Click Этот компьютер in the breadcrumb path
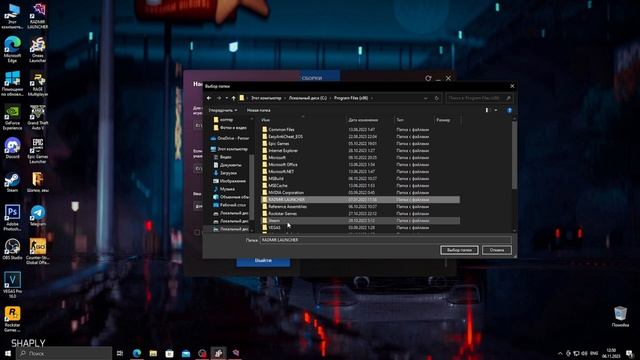The width and height of the screenshot is (640, 360). 266,98
